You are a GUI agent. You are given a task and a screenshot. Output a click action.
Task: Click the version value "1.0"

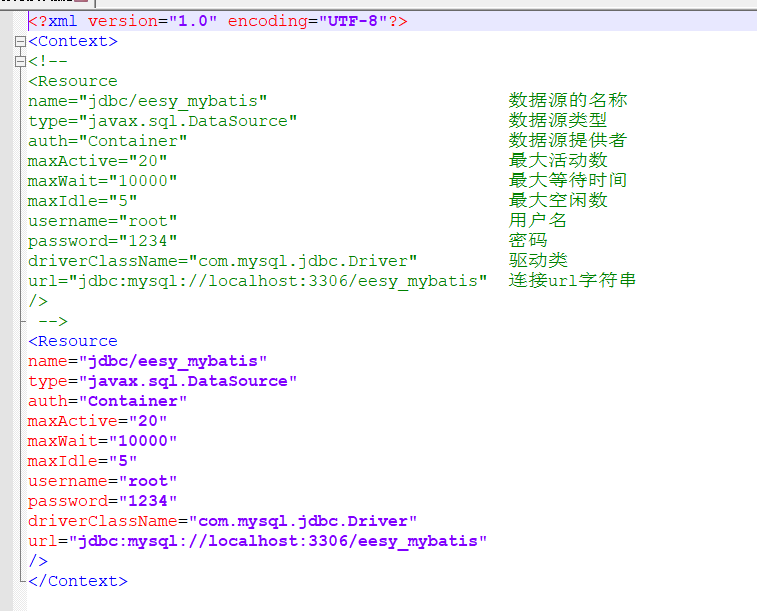(x=193, y=21)
